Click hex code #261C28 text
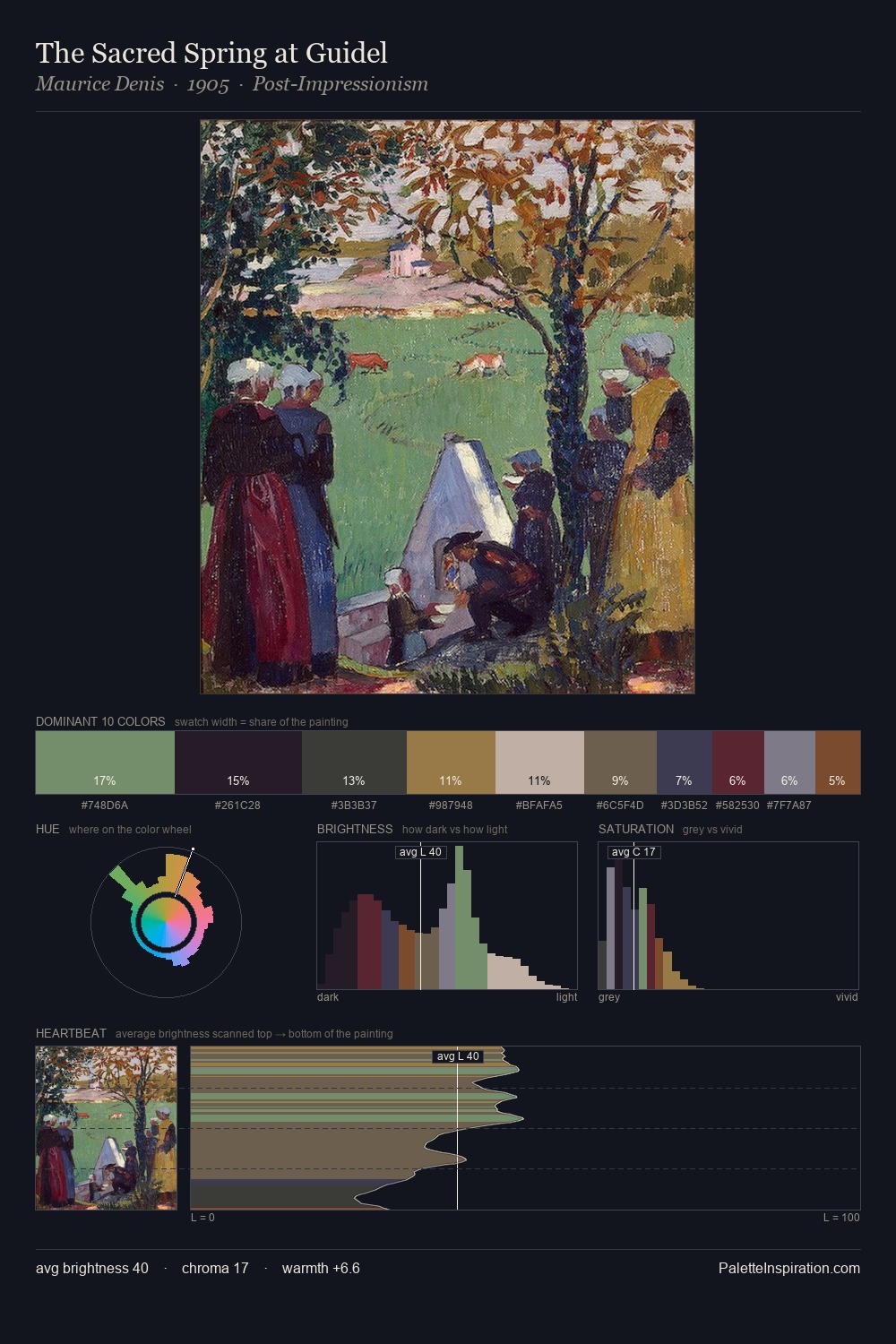The height and width of the screenshot is (1344, 896). click(238, 806)
